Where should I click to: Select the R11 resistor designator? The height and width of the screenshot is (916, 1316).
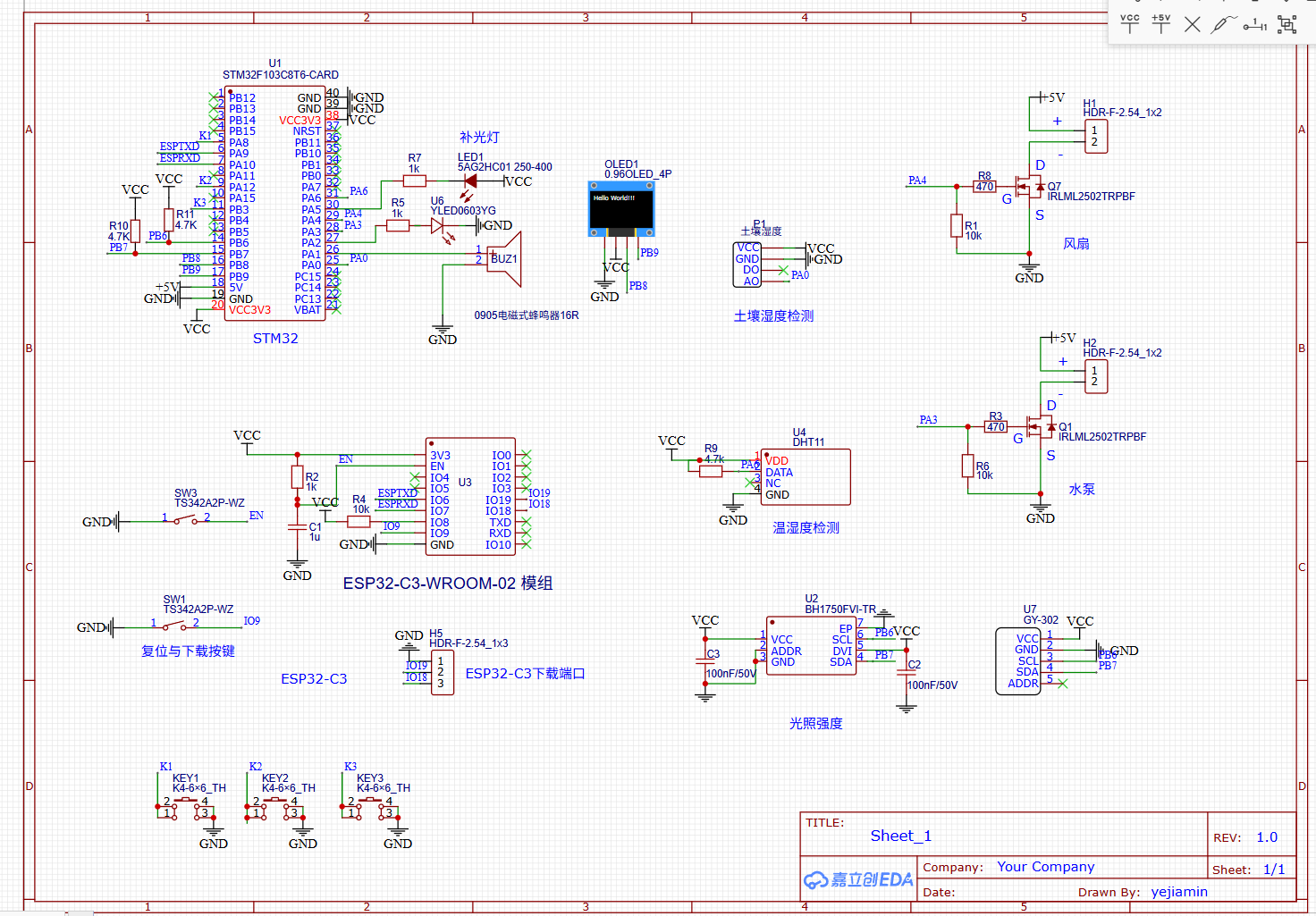click(x=185, y=214)
